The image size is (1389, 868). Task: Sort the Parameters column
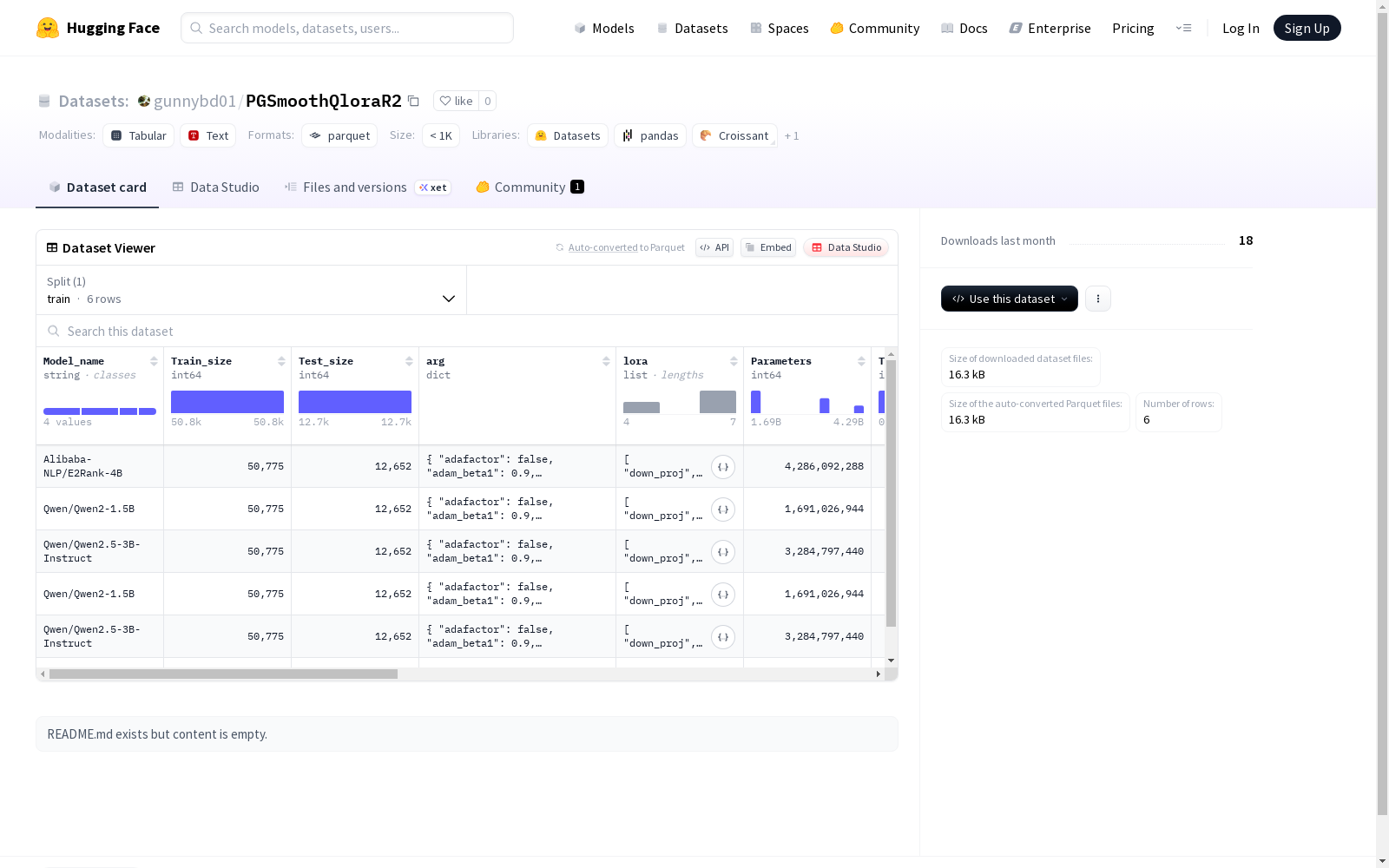[x=861, y=361]
